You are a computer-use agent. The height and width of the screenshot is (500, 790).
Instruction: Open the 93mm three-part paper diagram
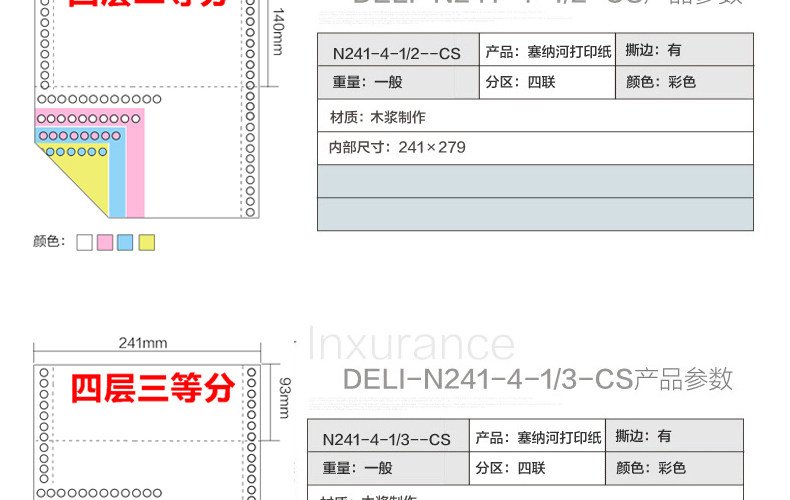point(147,432)
